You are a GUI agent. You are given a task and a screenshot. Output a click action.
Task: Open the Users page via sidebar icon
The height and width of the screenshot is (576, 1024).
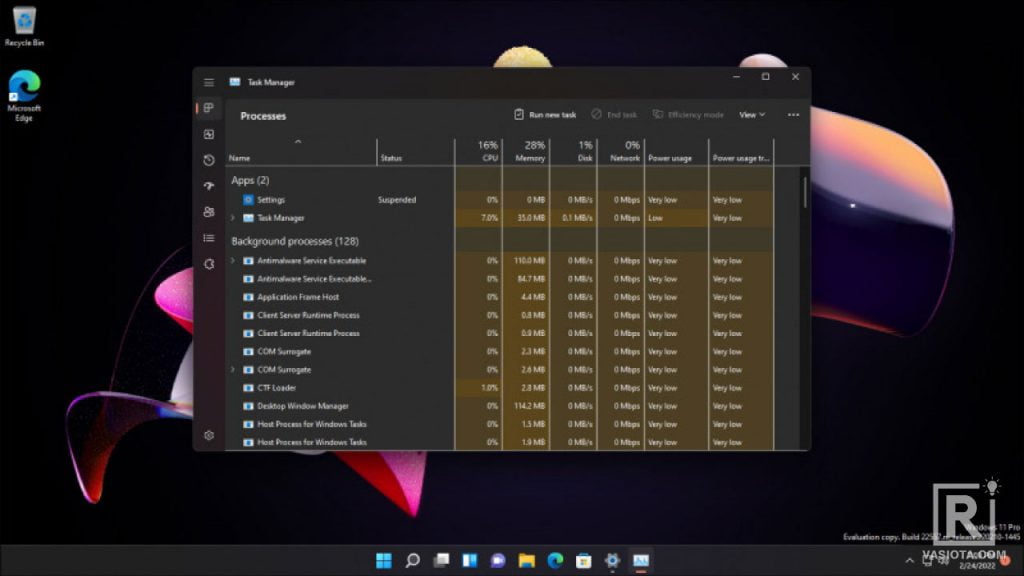pos(208,213)
